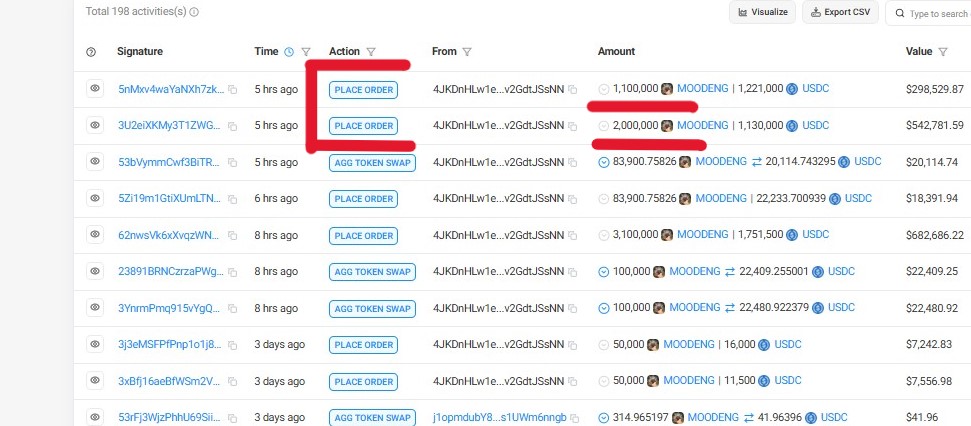This screenshot has width=971, height=426.
Task: Expand swap details for 314.965197 MOODENG swap
Action: tap(604, 418)
